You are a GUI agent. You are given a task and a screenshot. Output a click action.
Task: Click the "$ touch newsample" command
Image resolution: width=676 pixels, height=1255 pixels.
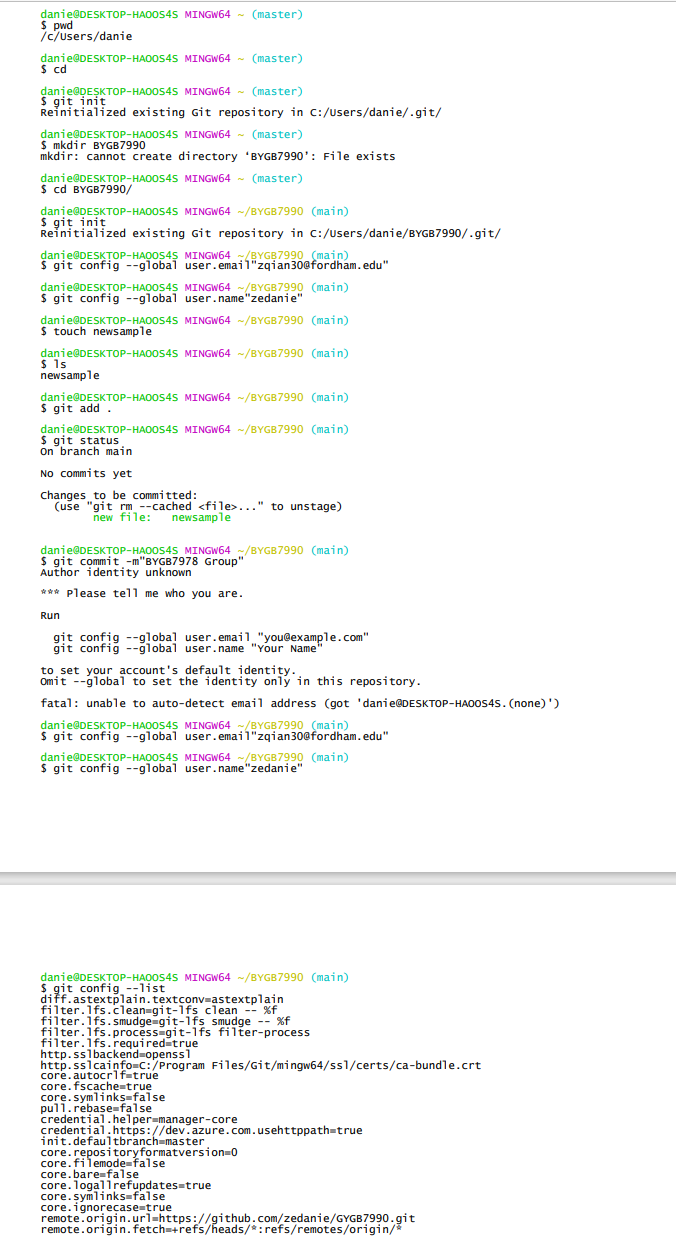click(x=96, y=331)
